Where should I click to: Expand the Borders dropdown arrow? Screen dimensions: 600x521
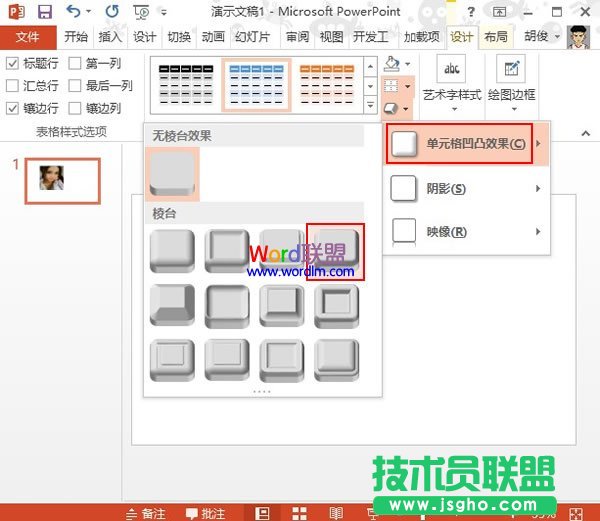coord(408,86)
